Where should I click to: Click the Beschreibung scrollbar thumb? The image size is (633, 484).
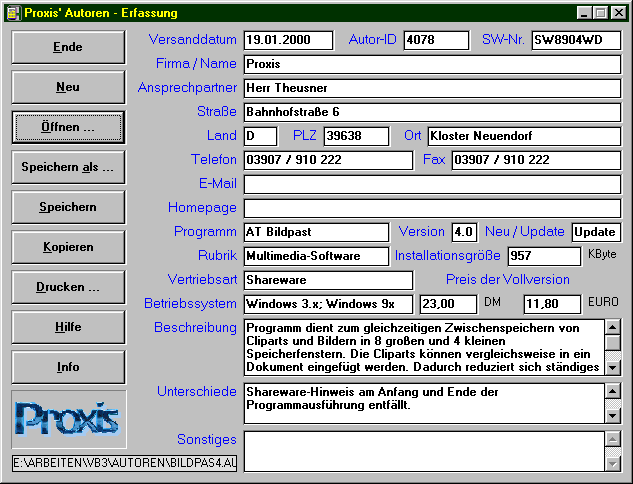[613, 342]
